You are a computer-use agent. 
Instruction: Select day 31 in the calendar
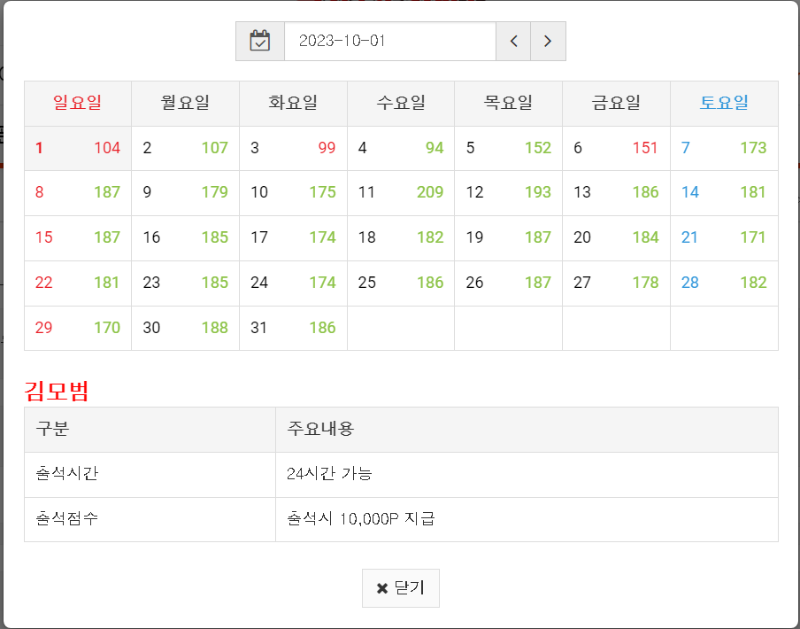click(x=293, y=327)
